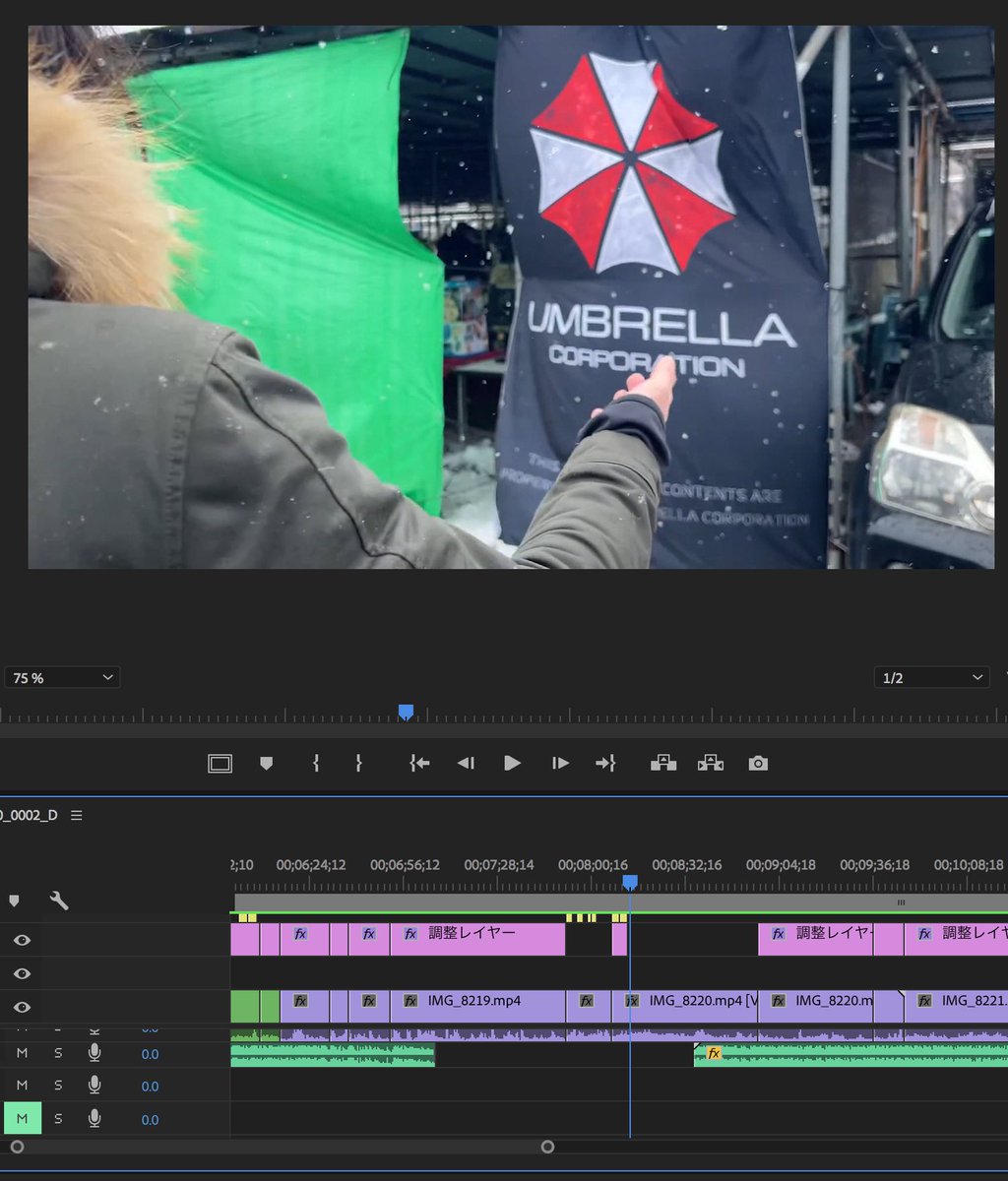Click fx badge on the long 調整レイヤー clip
1008x1181 pixels.
(410, 934)
